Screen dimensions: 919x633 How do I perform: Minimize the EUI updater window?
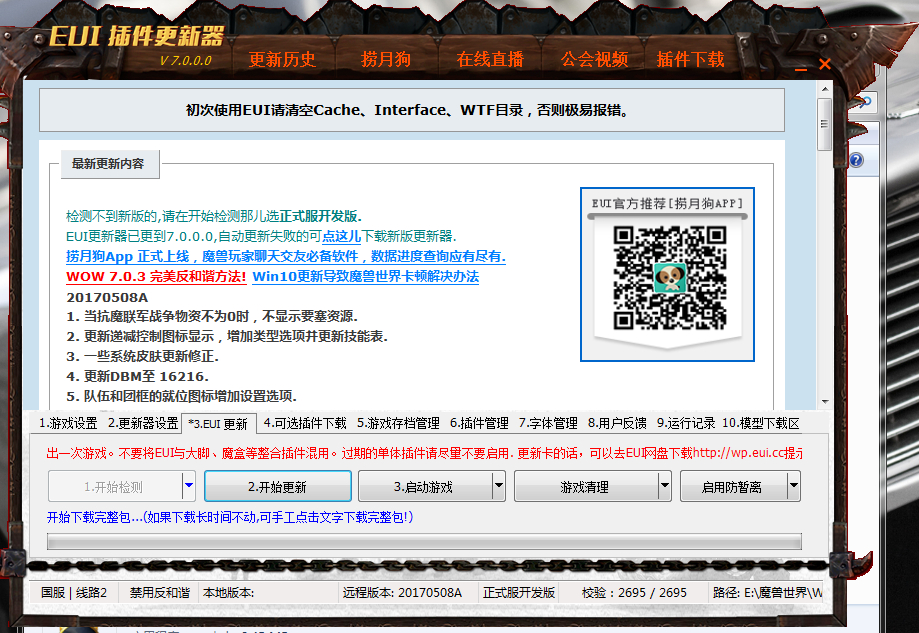point(801,69)
